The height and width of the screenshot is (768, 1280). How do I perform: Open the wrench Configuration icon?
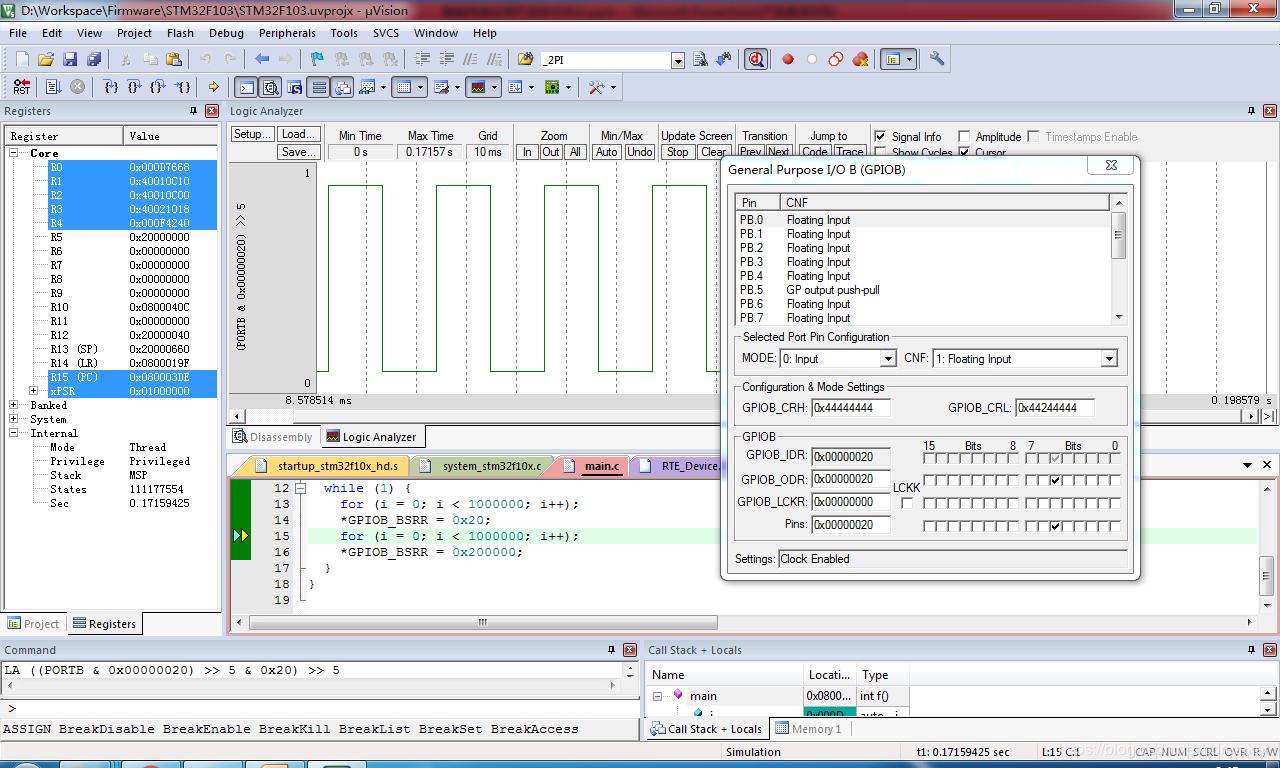(x=937, y=60)
